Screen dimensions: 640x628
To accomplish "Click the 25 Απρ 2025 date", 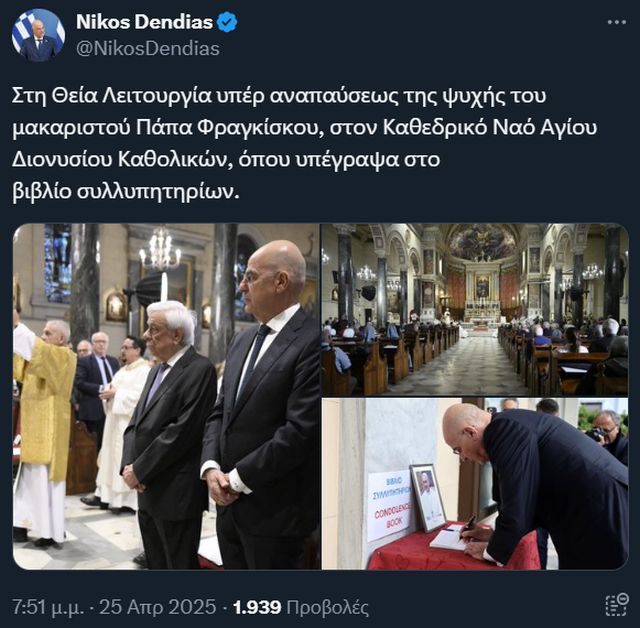I will pyautogui.click(x=158, y=607).
